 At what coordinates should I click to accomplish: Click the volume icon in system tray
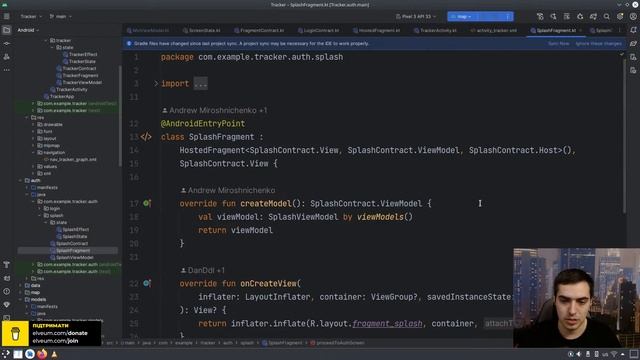(579, 354)
